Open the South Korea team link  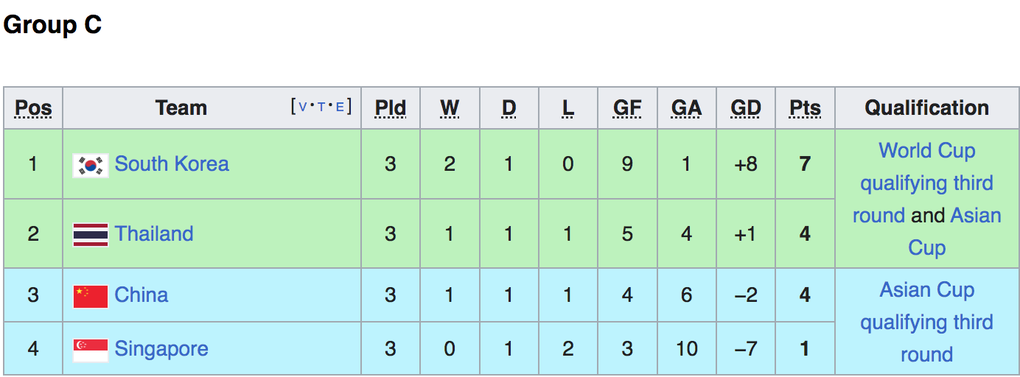click(172, 164)
